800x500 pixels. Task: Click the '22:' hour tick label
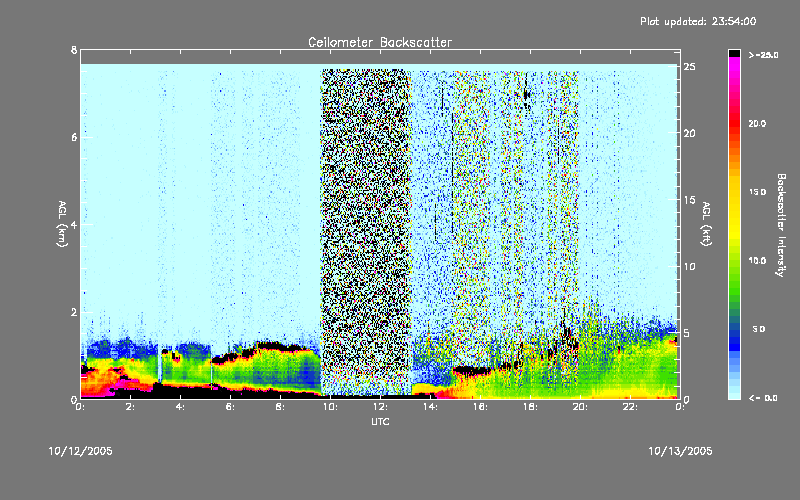[x=630, y=407]
